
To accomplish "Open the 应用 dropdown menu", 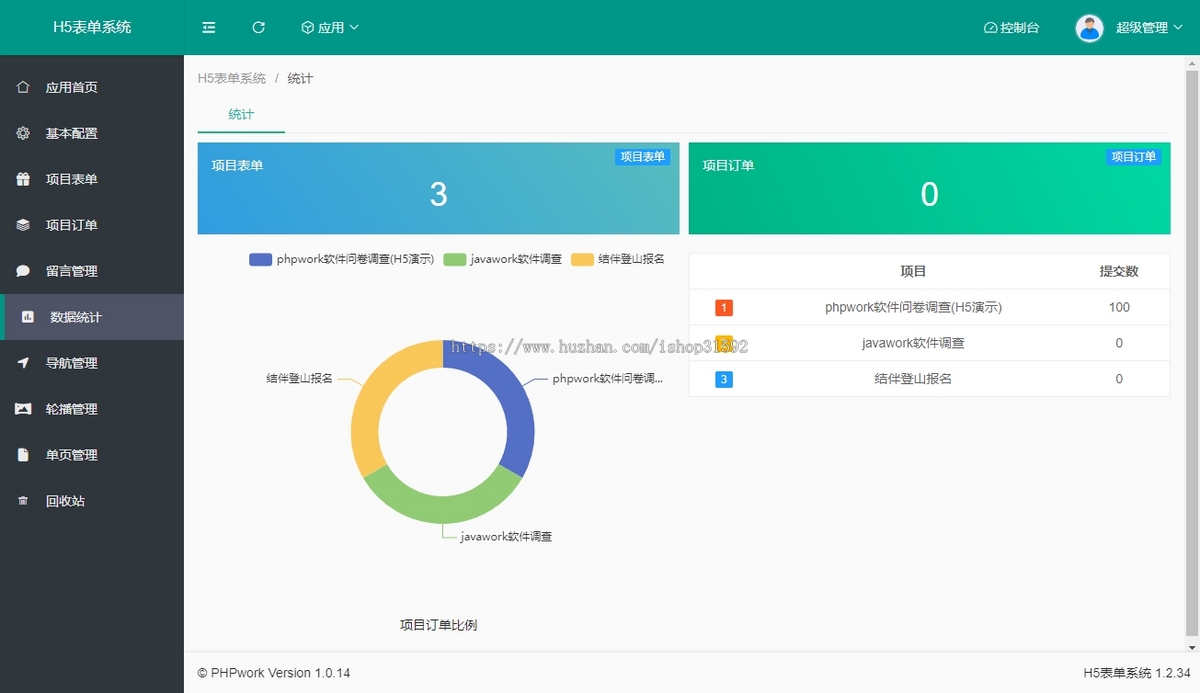I will (x=330, y=28).
